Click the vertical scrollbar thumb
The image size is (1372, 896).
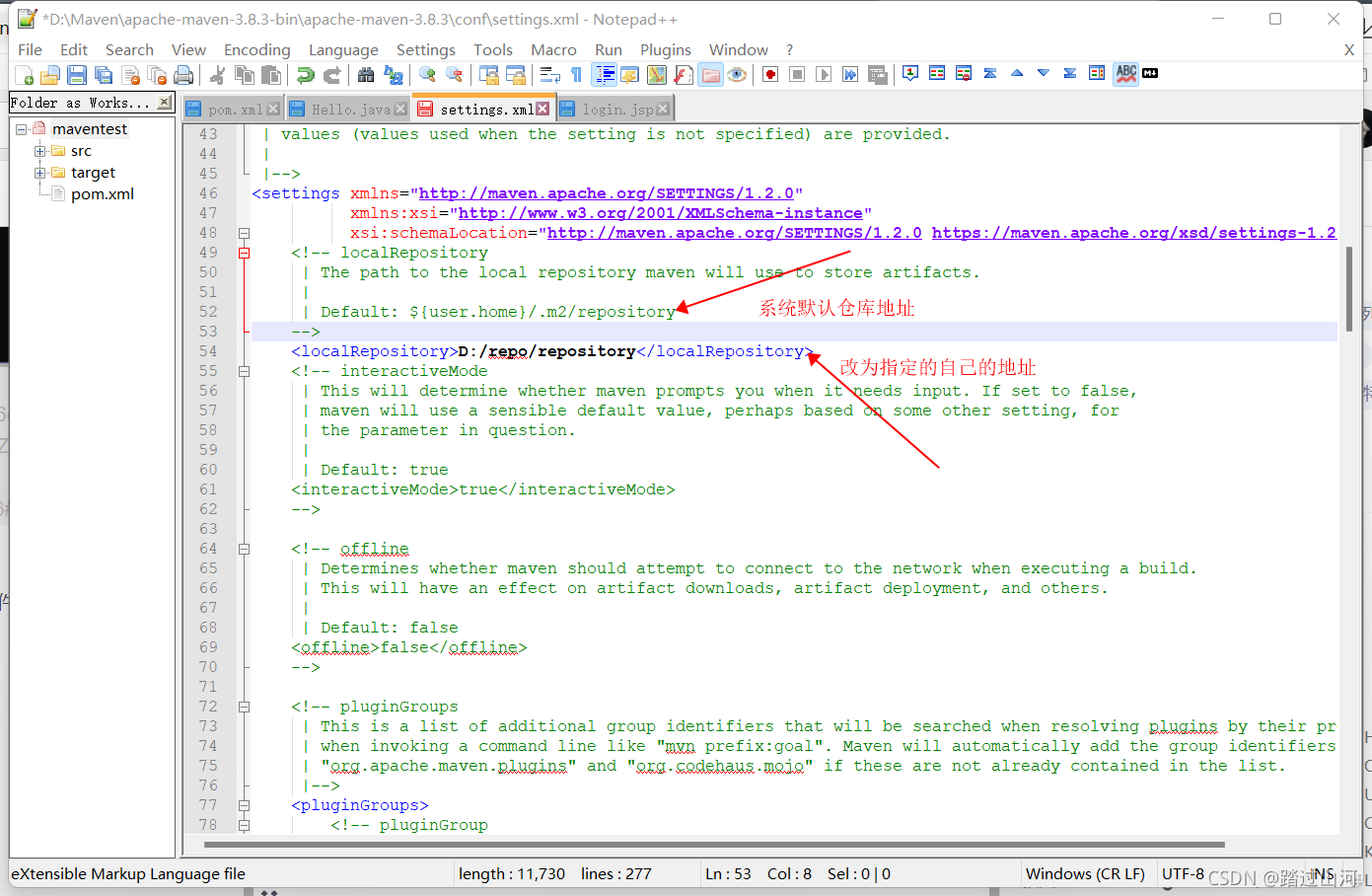[1349, 287]
